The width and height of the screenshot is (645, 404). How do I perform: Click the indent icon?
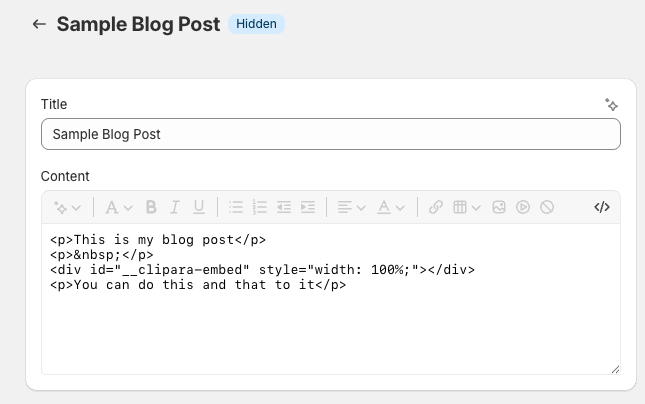308,207
